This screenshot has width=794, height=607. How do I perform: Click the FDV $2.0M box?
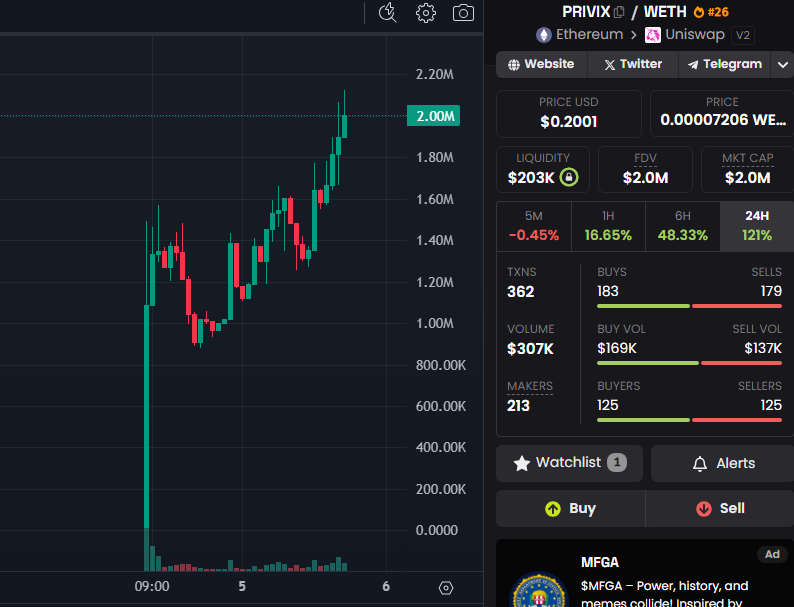point(645,170)
